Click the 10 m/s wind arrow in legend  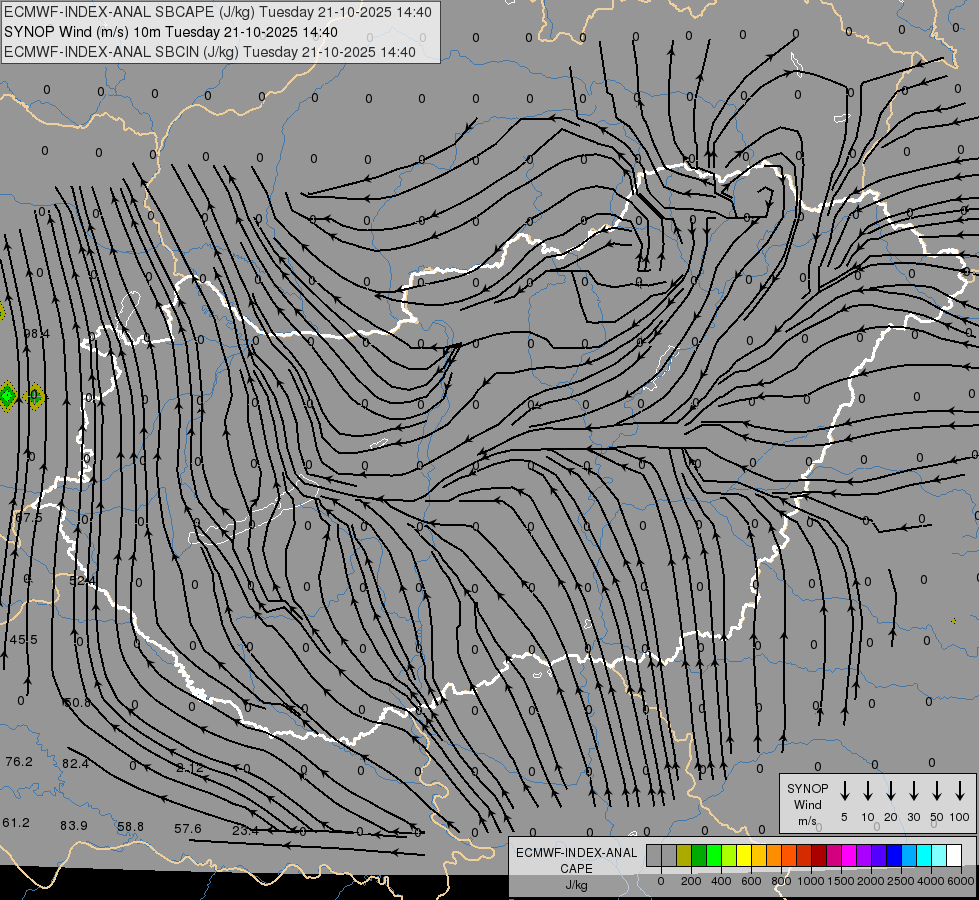coord(867,791)
